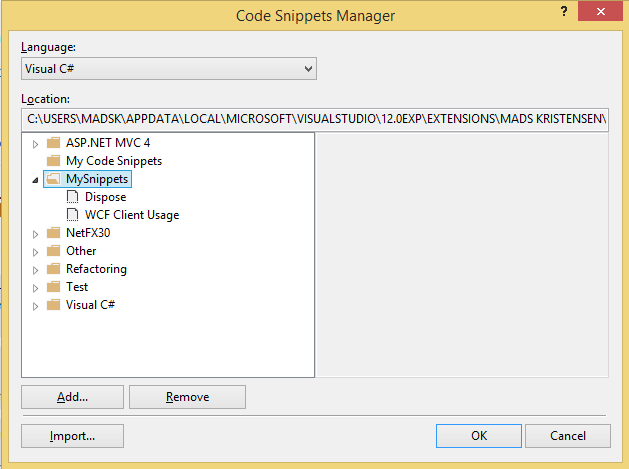Click the Remove button
Image resolution: width=629 pixels, height=469 pixels.
[187, 397]
